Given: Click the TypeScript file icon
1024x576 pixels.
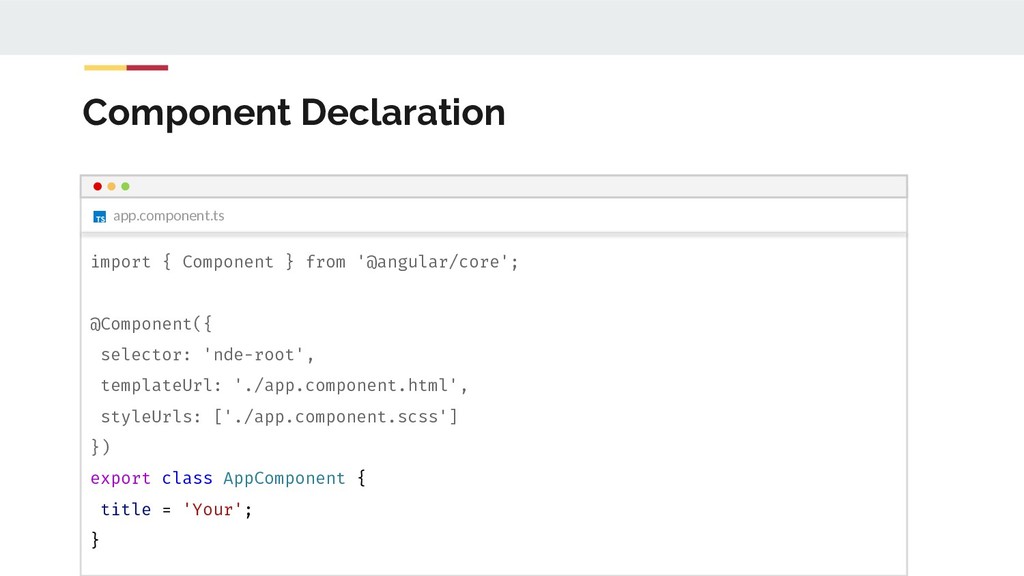Looking at the screenshot, I should click(99, 216).
